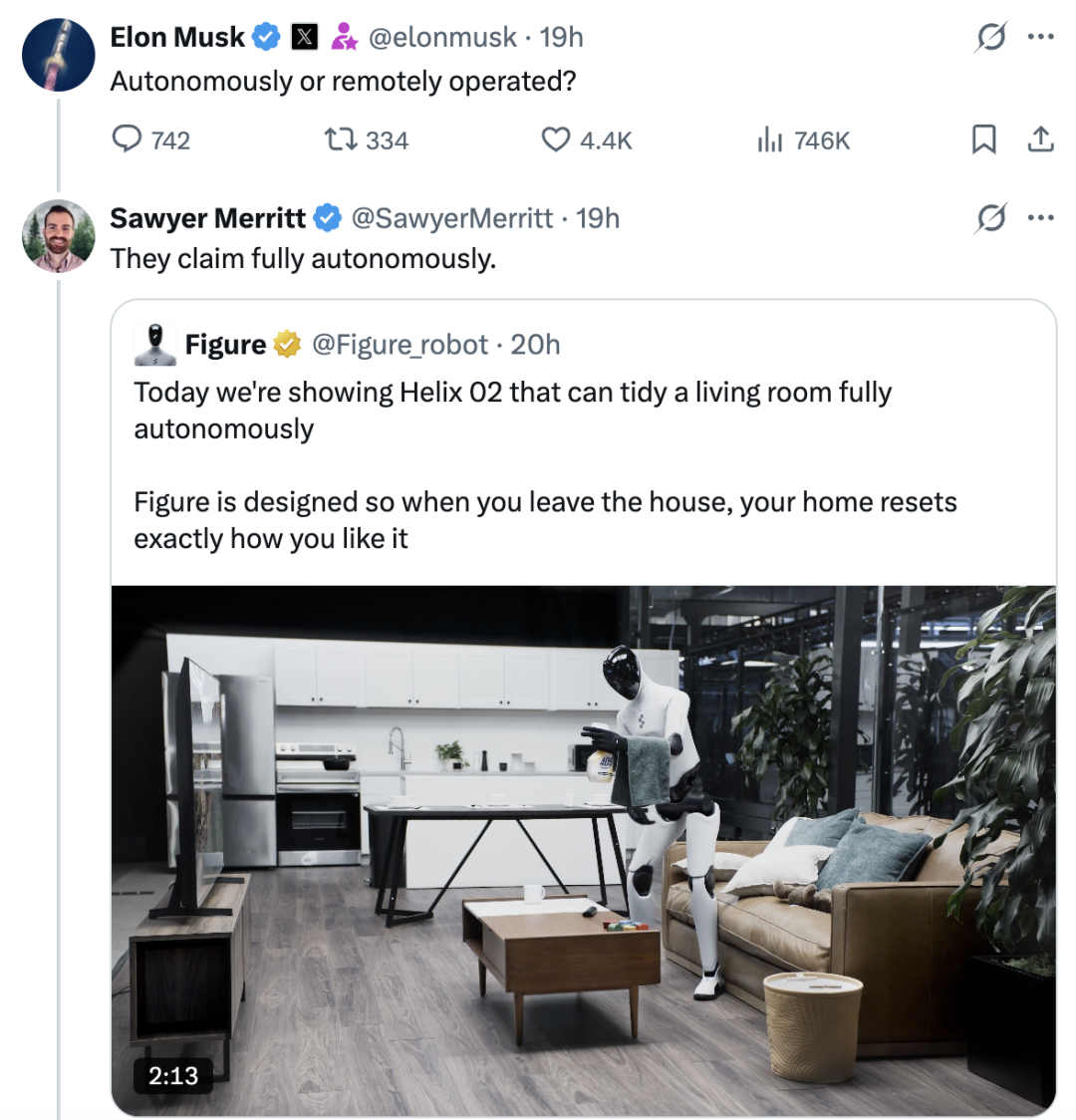The image size is (1076, 1120).
Task: Click the 19h timestamp on Sawyer's tweet
Action: pyautogui.click(x=598, y=217)
